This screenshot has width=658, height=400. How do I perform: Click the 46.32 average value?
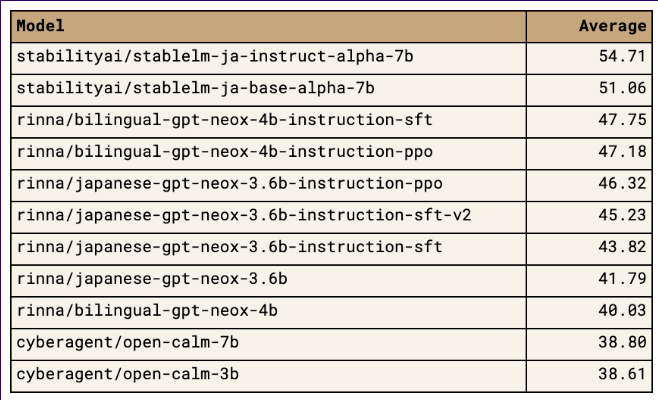(x=622, y=183)
